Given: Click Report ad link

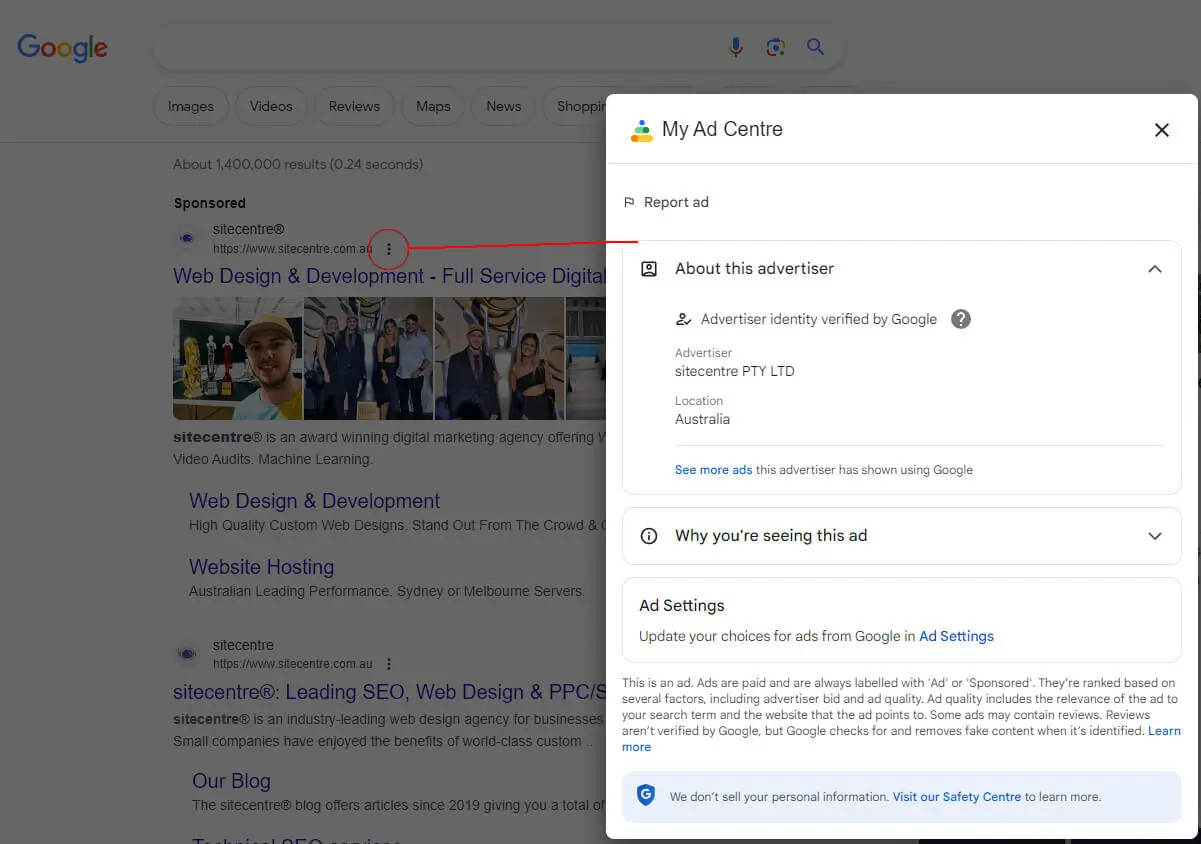Looking at the screenshot, I should click(x=676, y=202).
